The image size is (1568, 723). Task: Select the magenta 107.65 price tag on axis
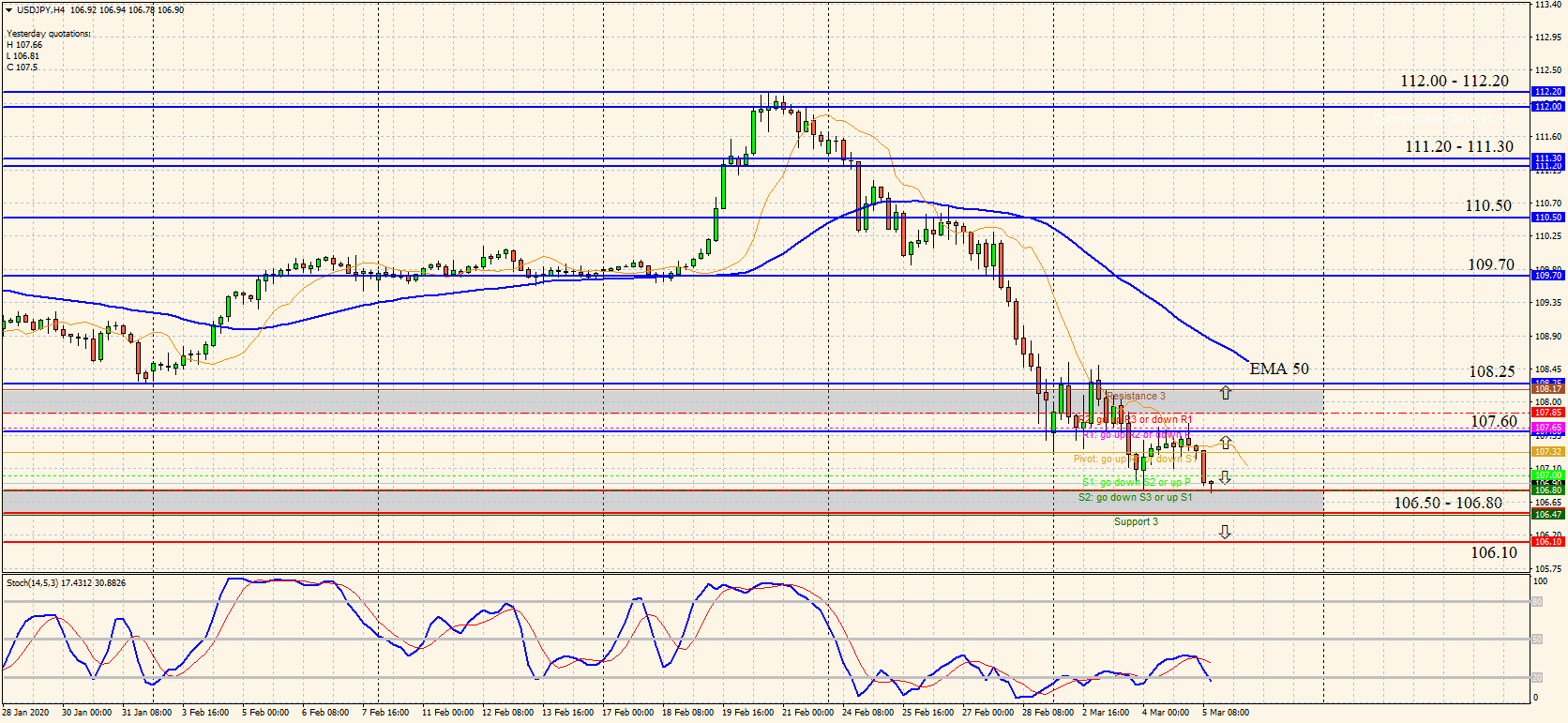(1547, 428)
